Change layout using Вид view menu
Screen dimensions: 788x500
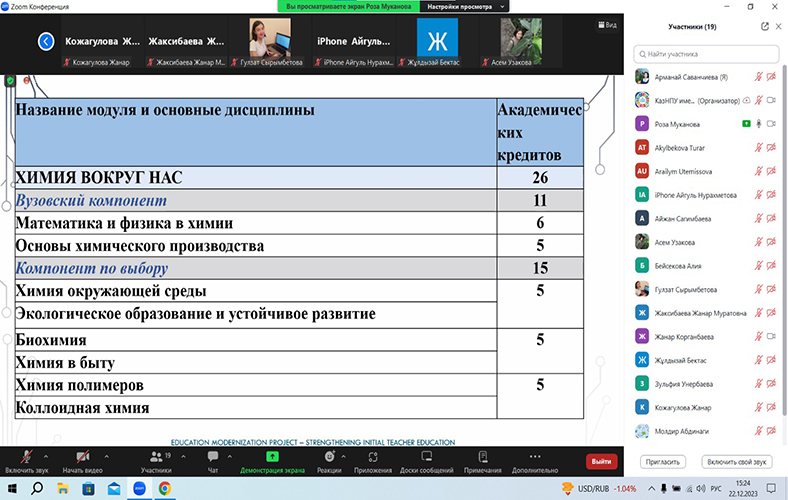coord(606,25)
